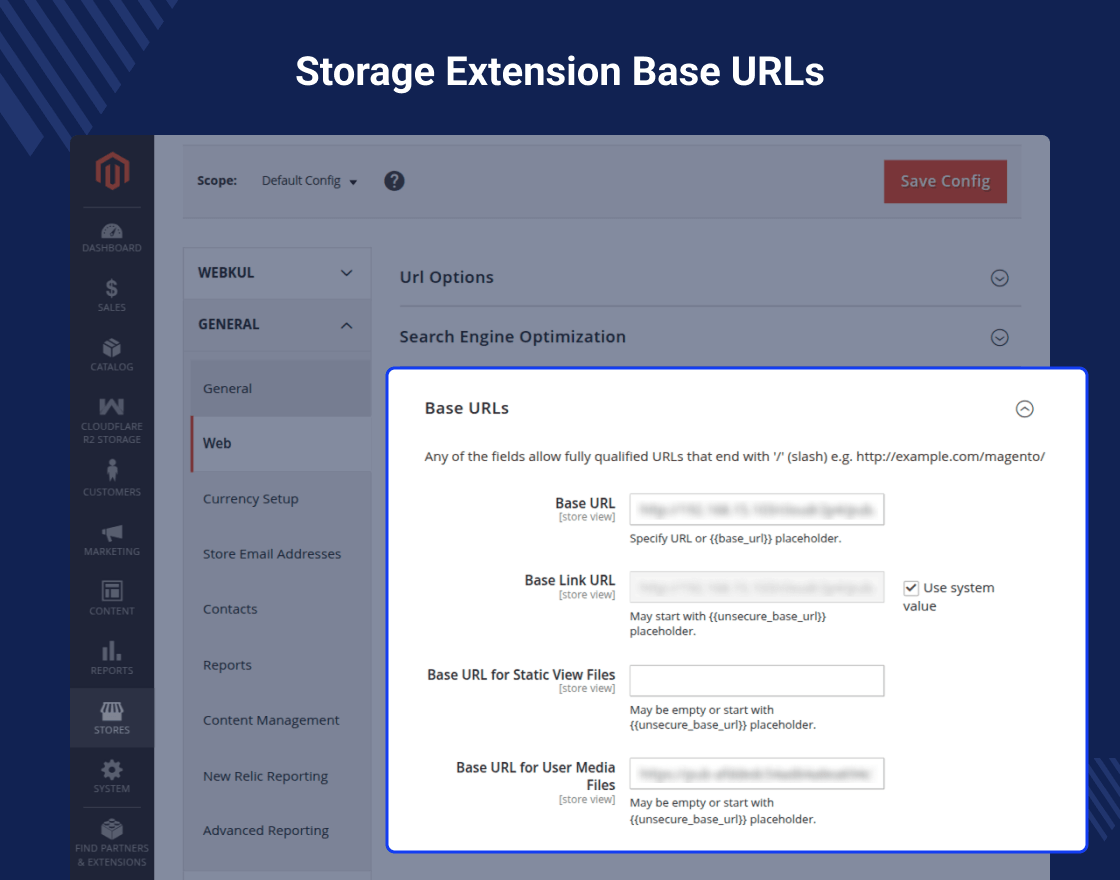Image resolution: width=1120 pixels, height=880 pixels.
Task: Select the Content Management tab
Action: coord(281,720)
